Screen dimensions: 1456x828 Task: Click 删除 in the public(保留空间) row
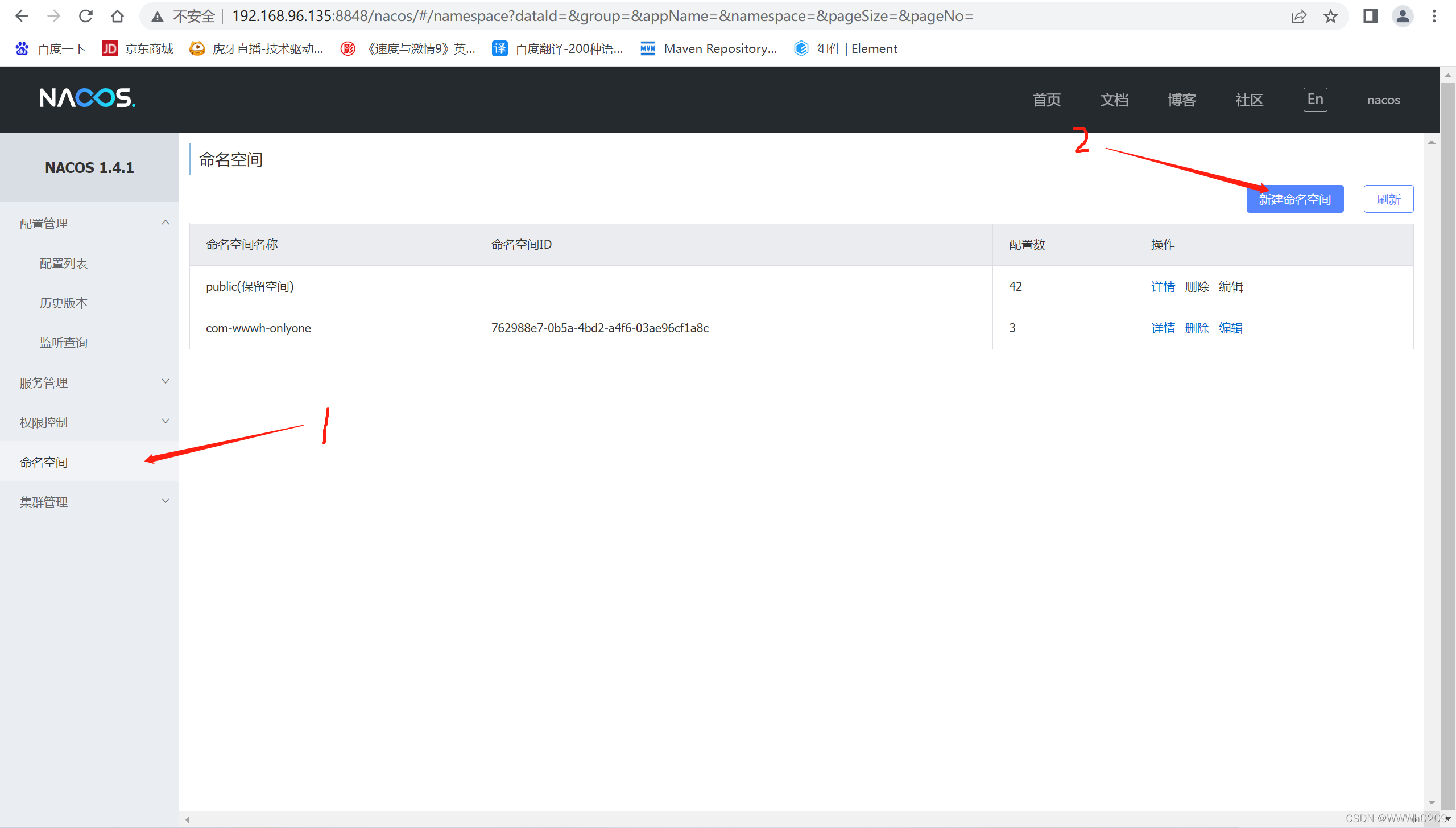coord(1197,287)
